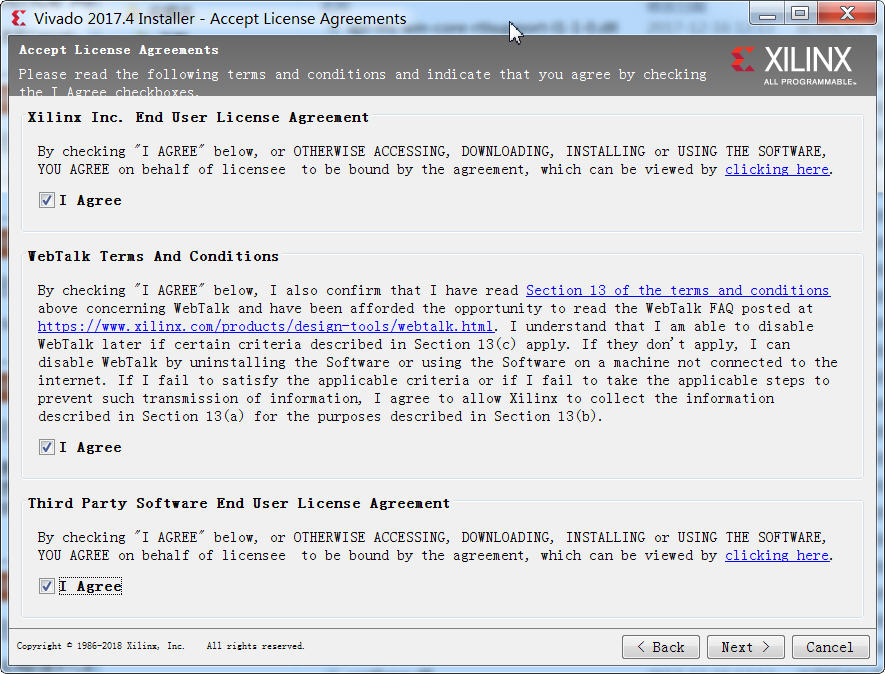885x674 pixels.
Task: Open Section 13 of the terms and conditions link
Action: (677, 290)
